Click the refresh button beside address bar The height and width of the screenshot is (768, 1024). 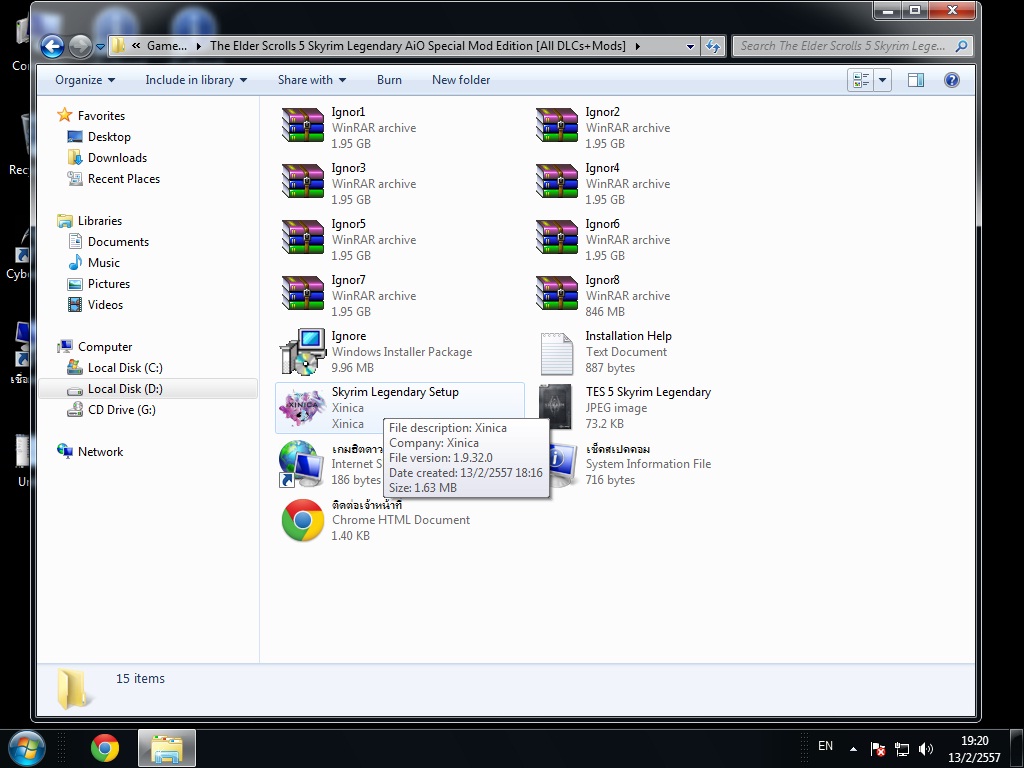point(712,46)
